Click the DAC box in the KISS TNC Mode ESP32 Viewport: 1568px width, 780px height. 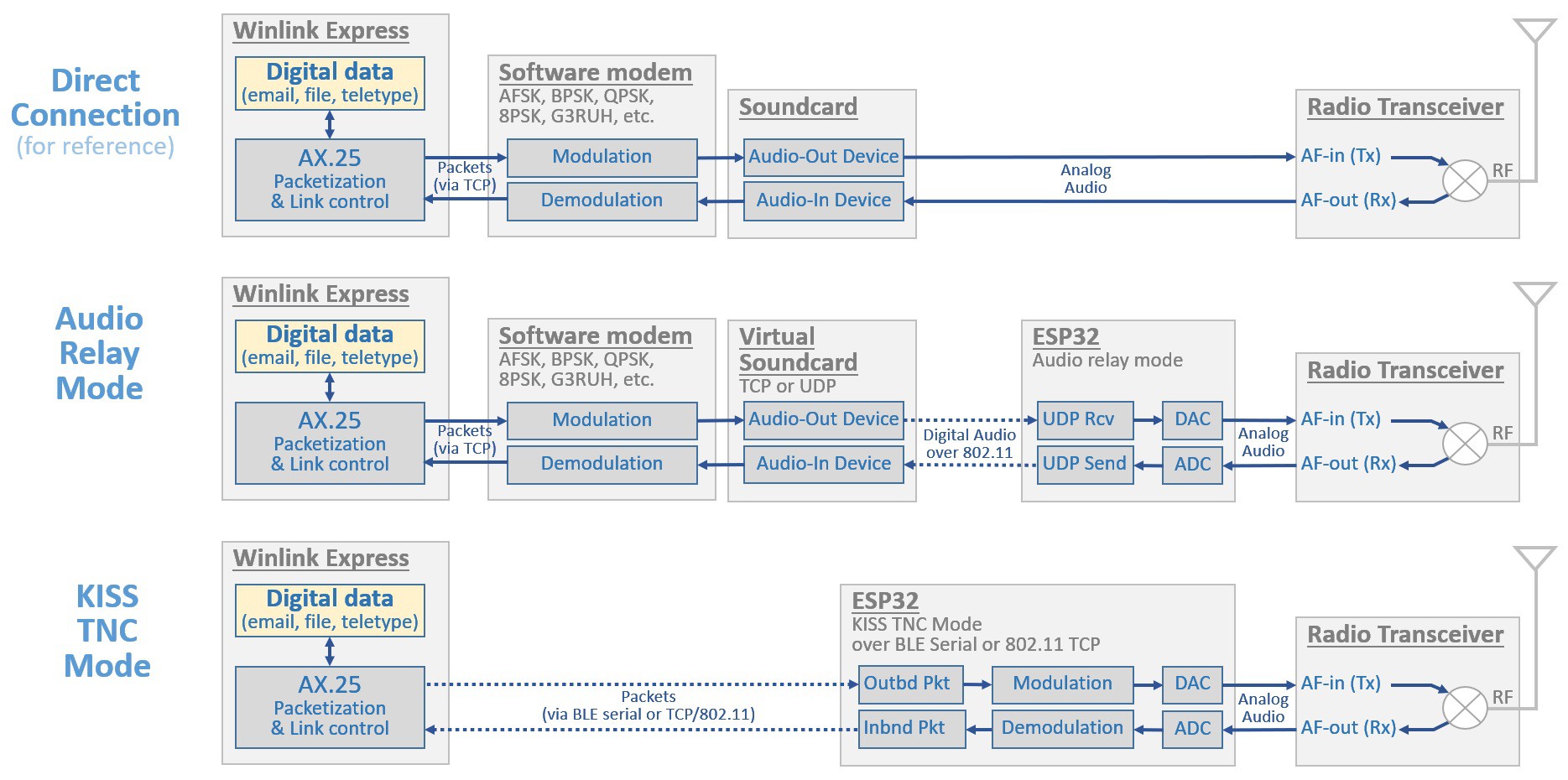(x=1193, y=684)
